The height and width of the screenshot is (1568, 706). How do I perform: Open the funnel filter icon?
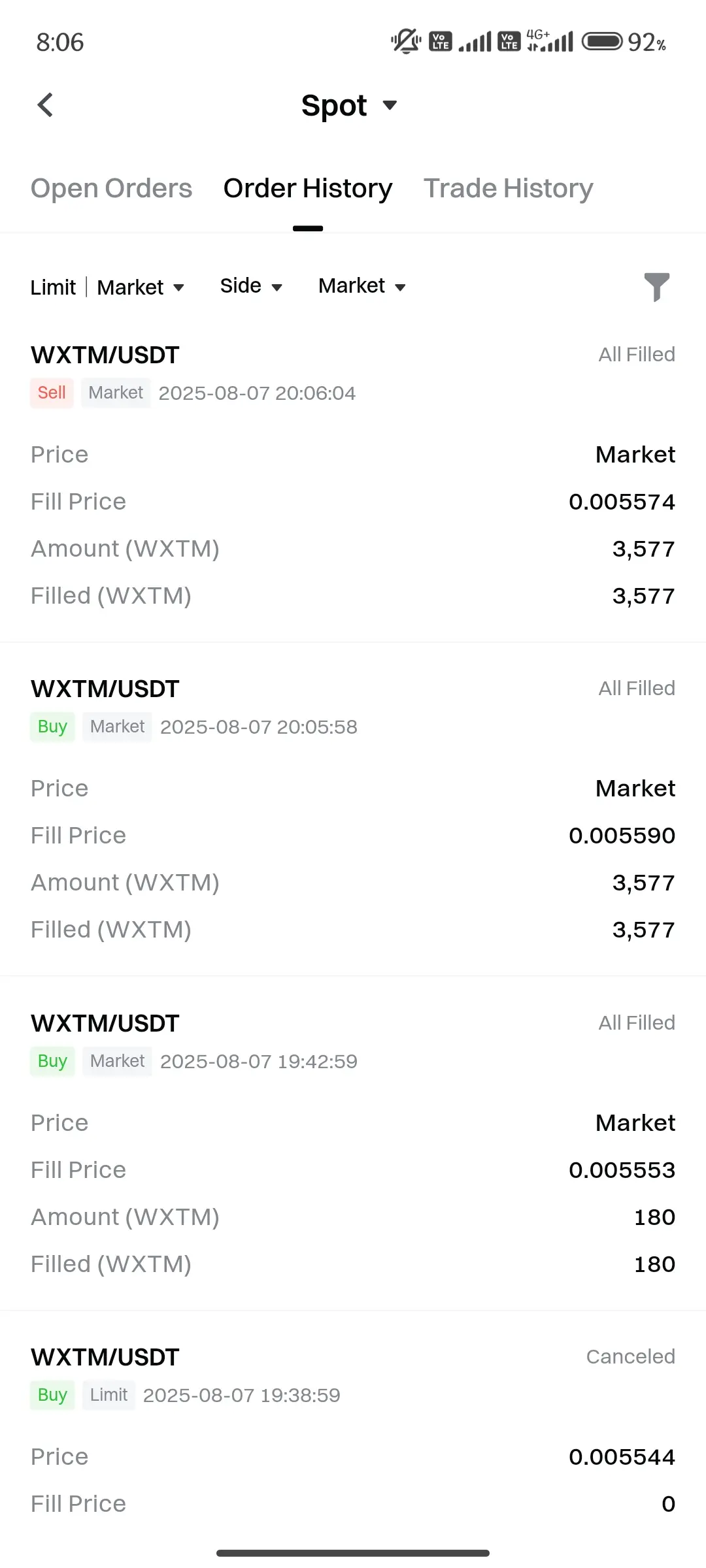(x=657, y=287)
